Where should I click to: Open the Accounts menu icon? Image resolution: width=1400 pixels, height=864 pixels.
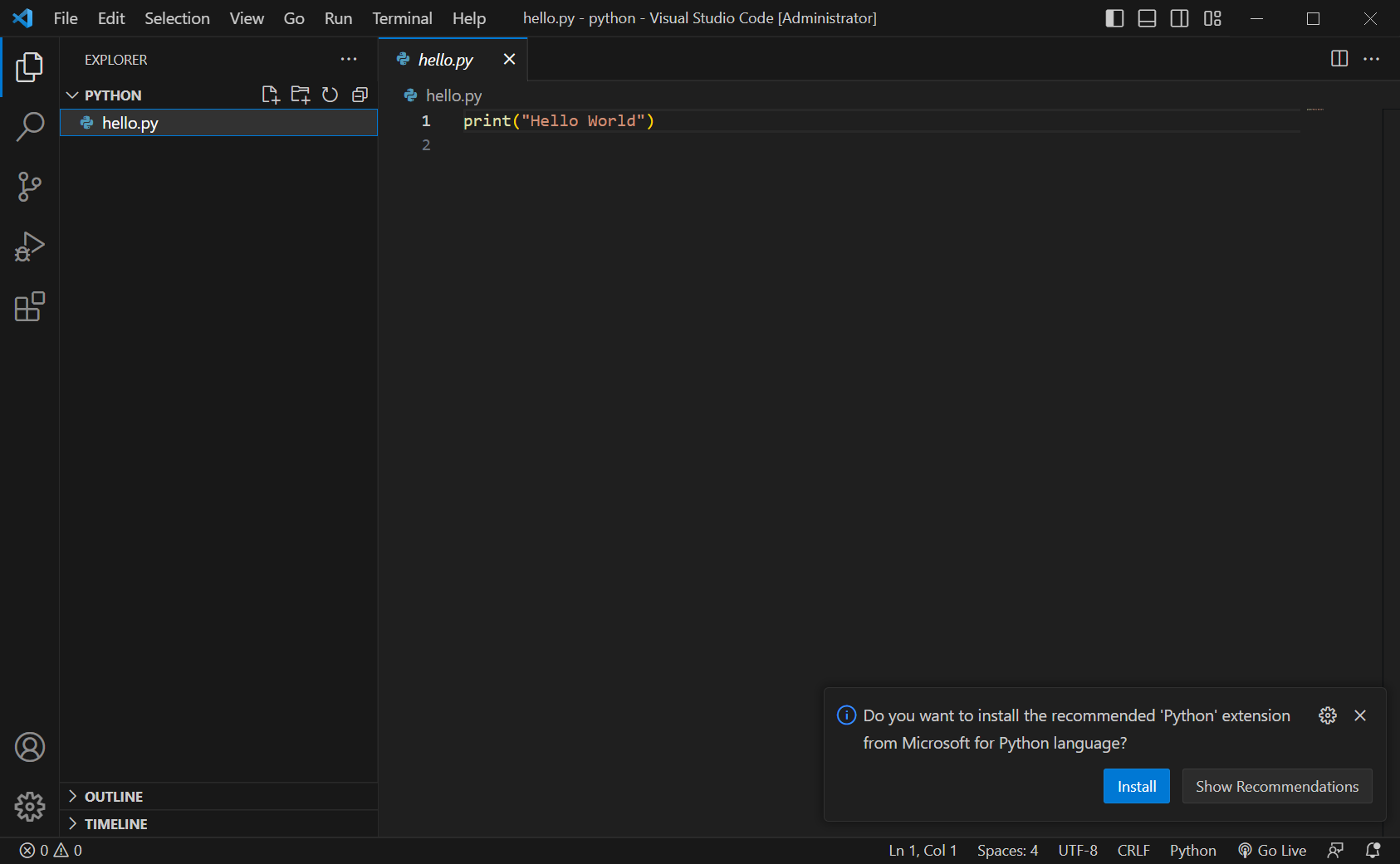point(30,747)
